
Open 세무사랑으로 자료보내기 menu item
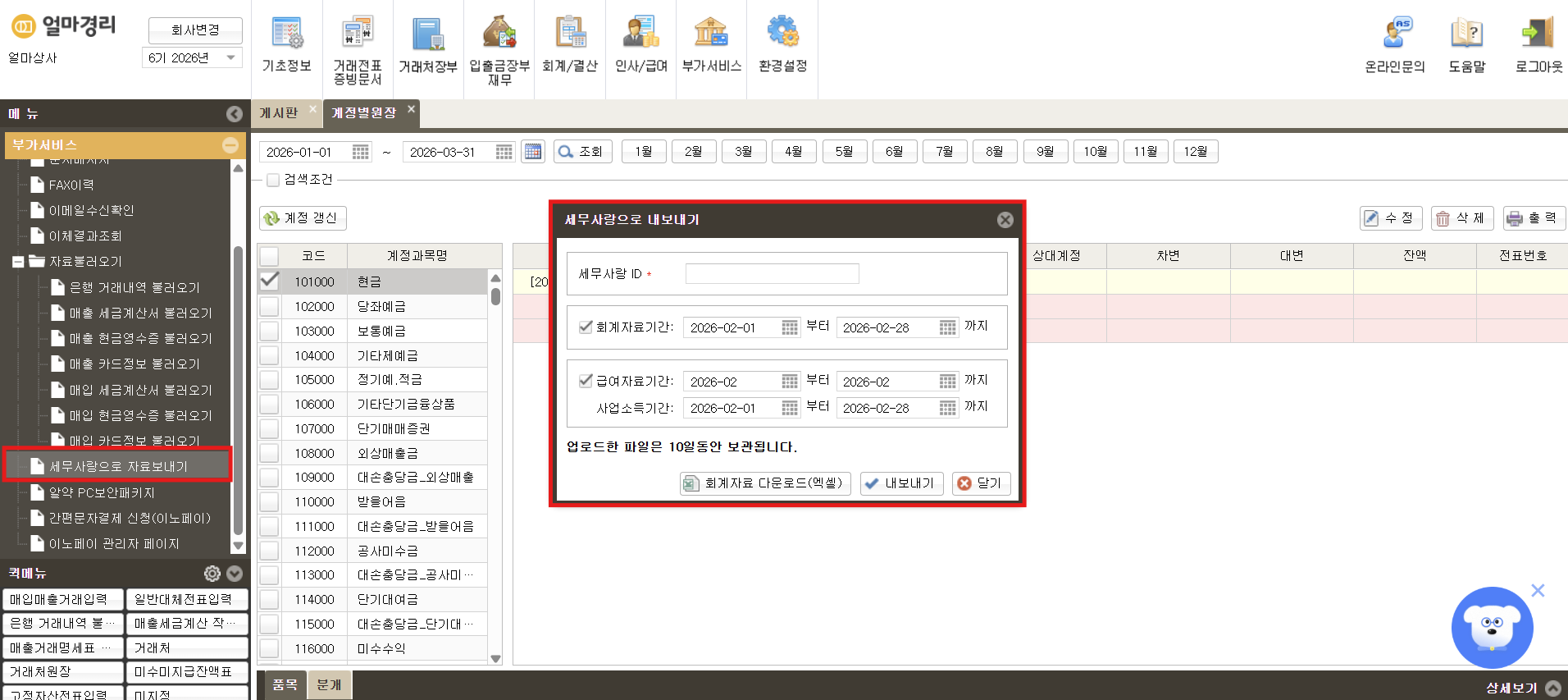(118, 466)
